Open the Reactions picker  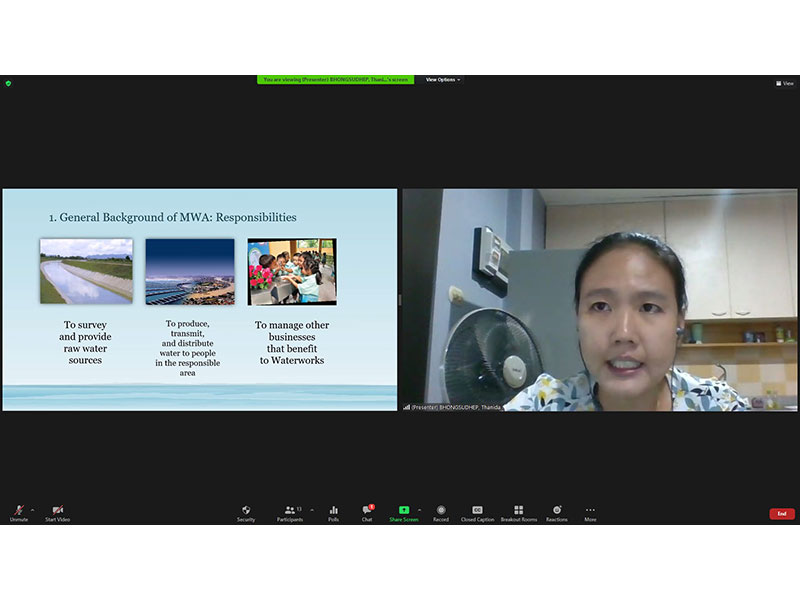point(557,511)
